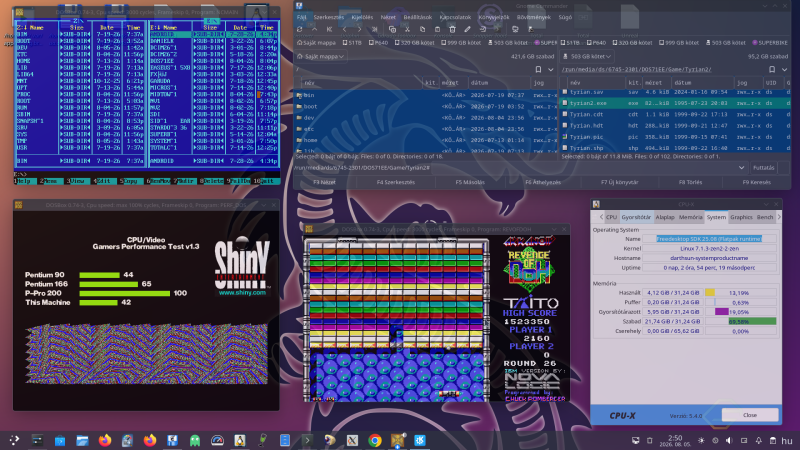Click the brightness sun tray icon
Viewport: 800px width, 450px height.
(701, 440)
